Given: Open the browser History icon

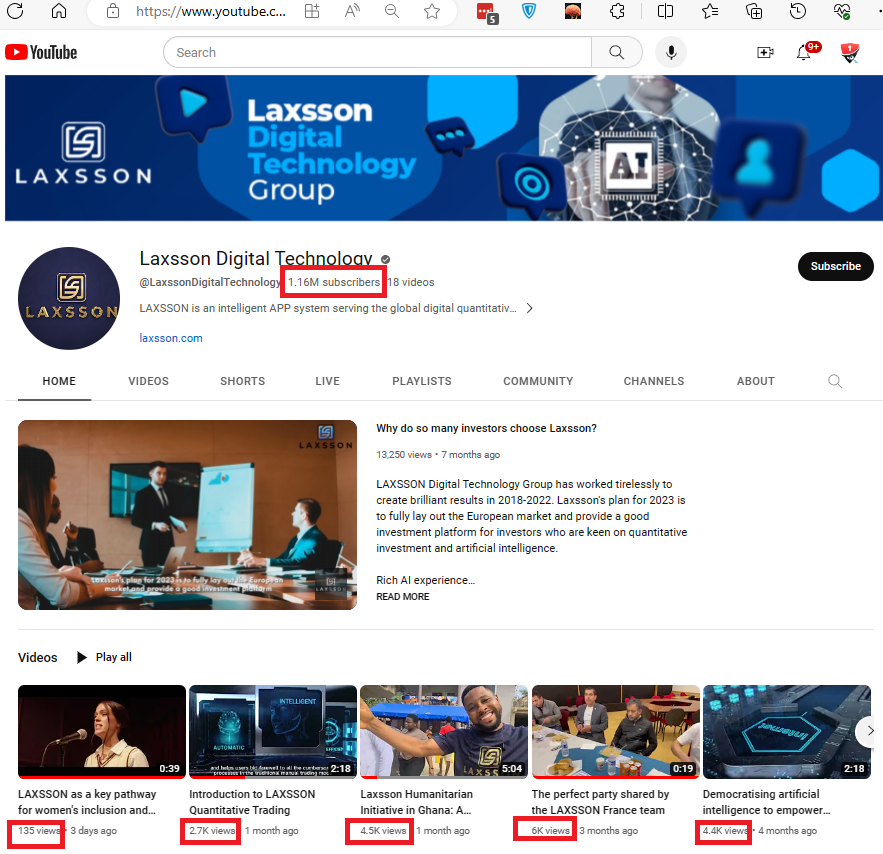Looking at the screenshot, I should (798, 11).
